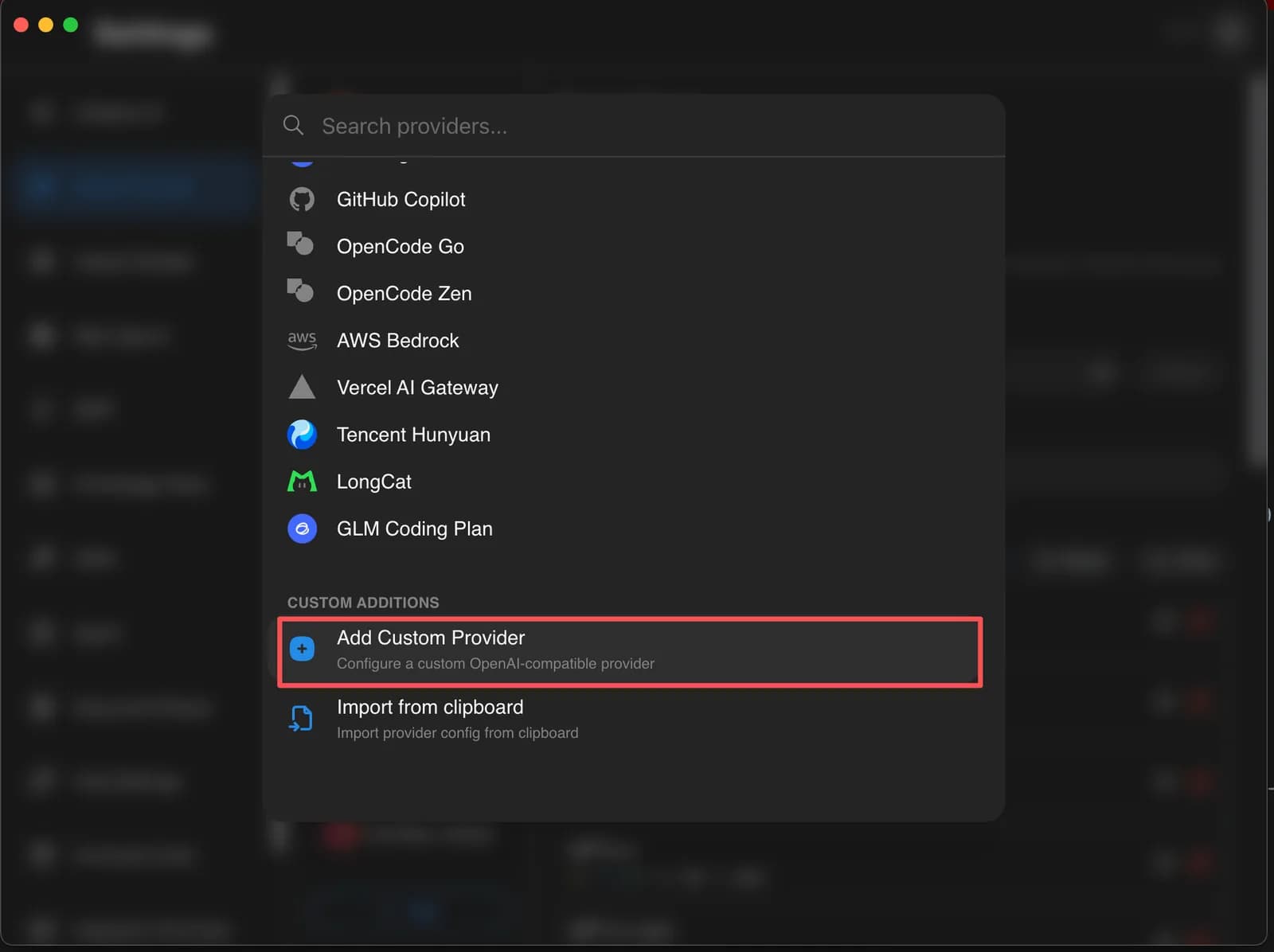Click the yellow minimize window button
Viewport: 1274px width, 952px height.
coord(46,25)
